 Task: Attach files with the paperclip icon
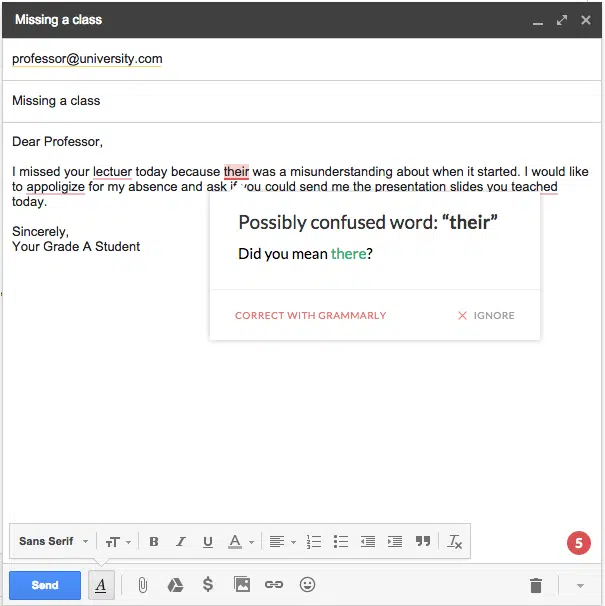pyautogui.click(x=143, y=585)
